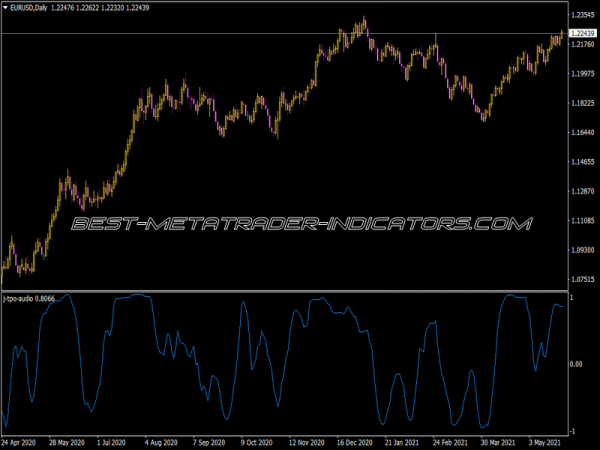Click the divider between chart and indicator
The image size is (600, 450).
pos(300,292)
